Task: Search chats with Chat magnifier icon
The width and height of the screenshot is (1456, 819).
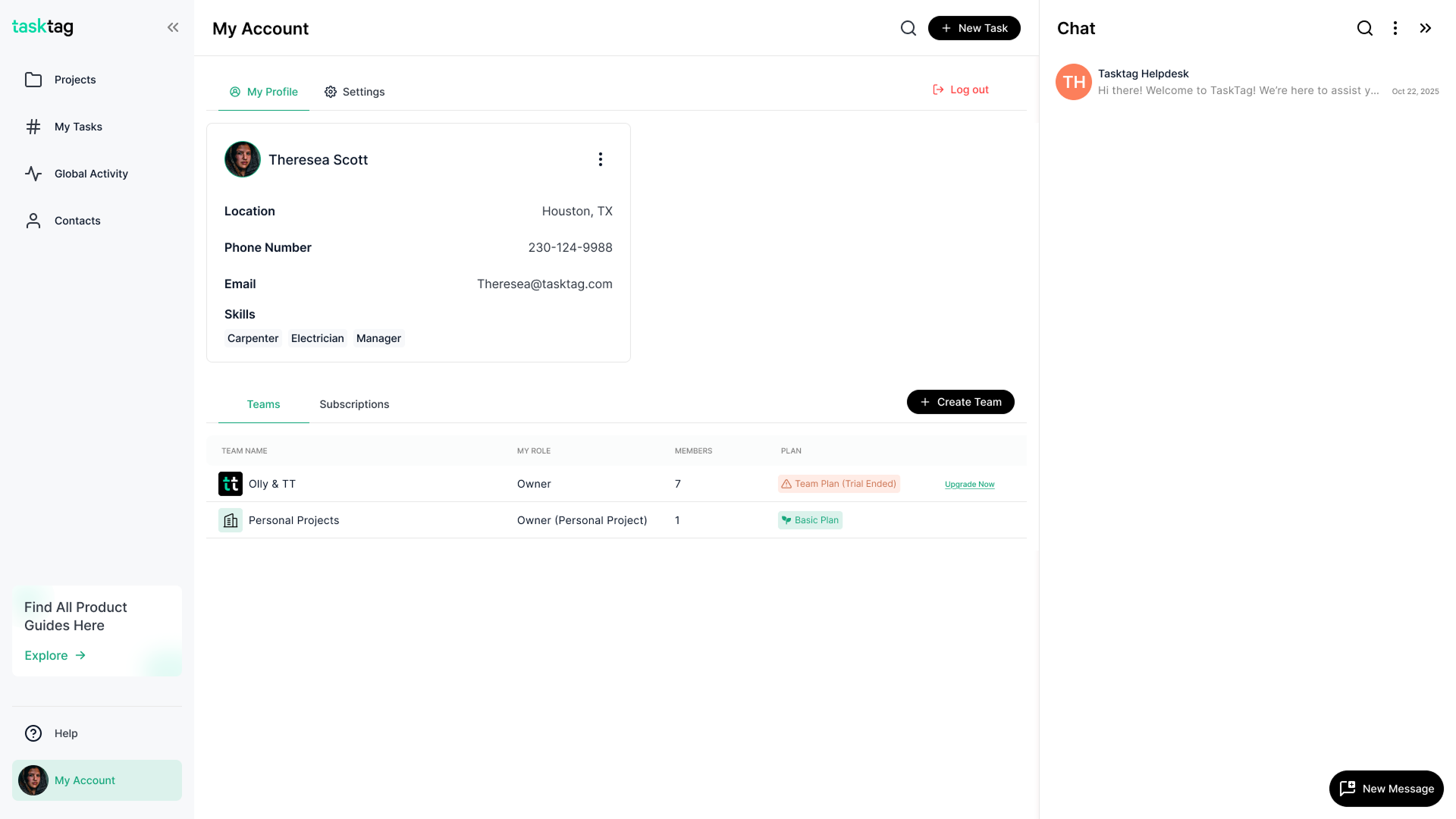Action: tap(1364, 28)
